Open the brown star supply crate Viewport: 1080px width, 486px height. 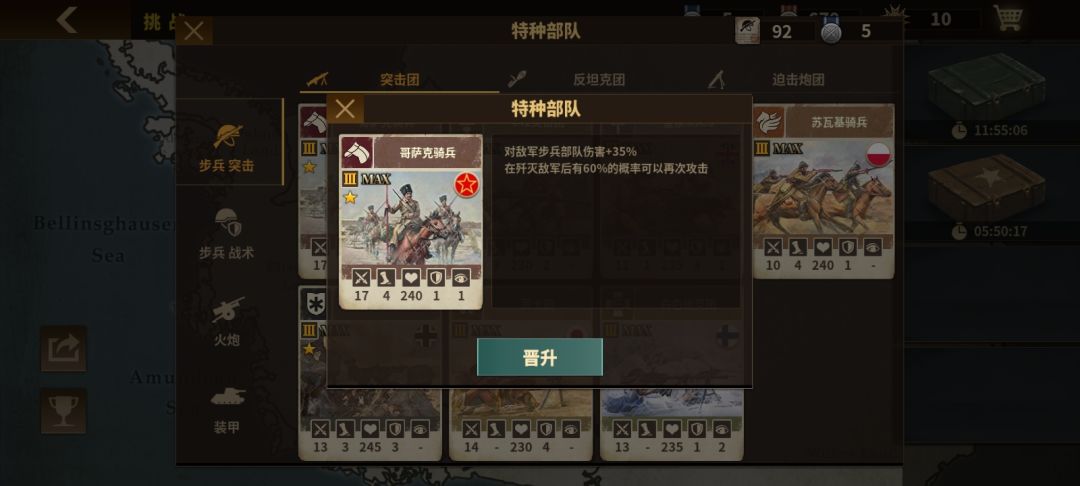pos(986,188)
